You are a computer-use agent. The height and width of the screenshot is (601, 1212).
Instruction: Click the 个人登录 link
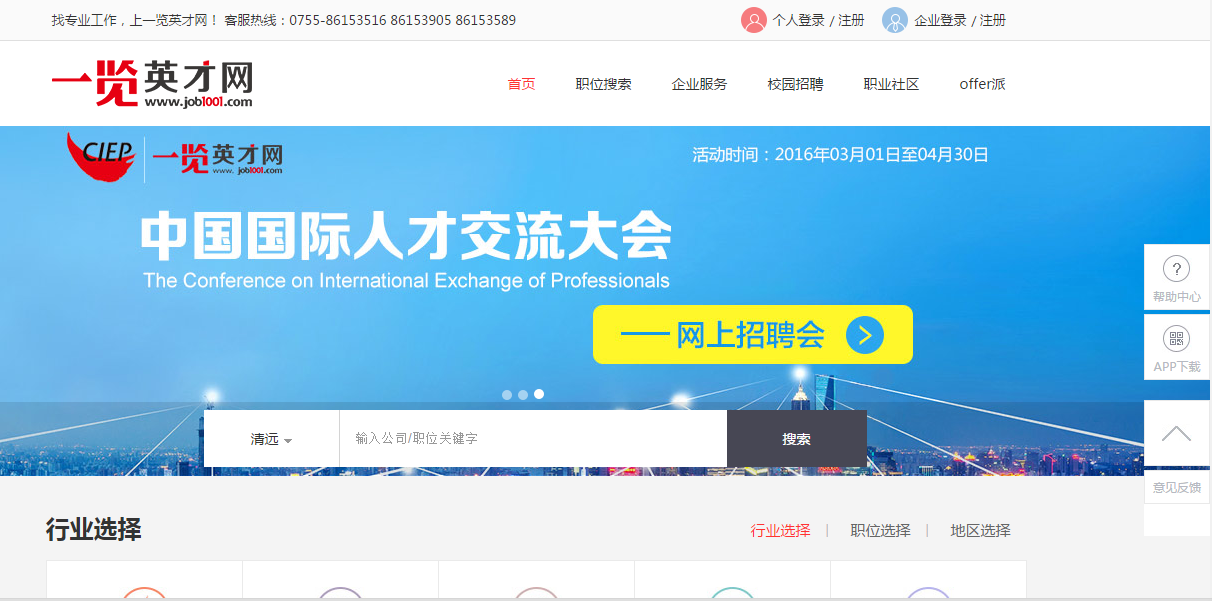[x=798, y=20]
